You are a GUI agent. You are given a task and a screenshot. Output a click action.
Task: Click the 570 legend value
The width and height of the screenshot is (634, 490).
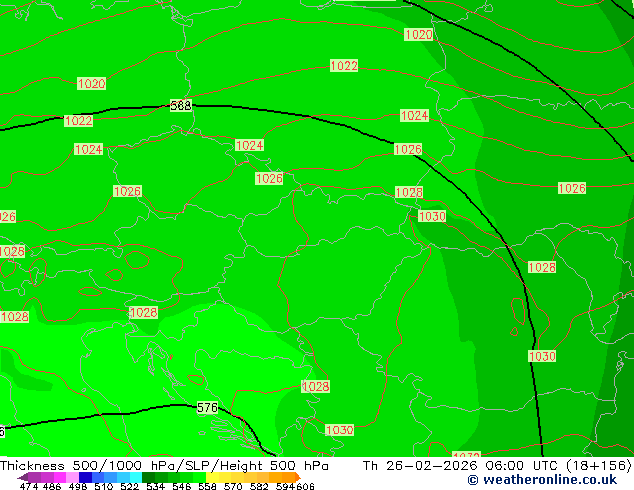pos(233,486)
